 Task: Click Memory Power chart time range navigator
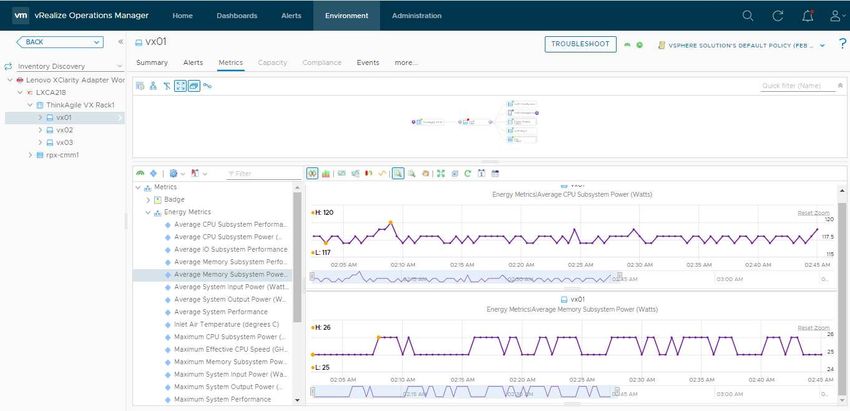pyautogui.click(x=466, y=391)
